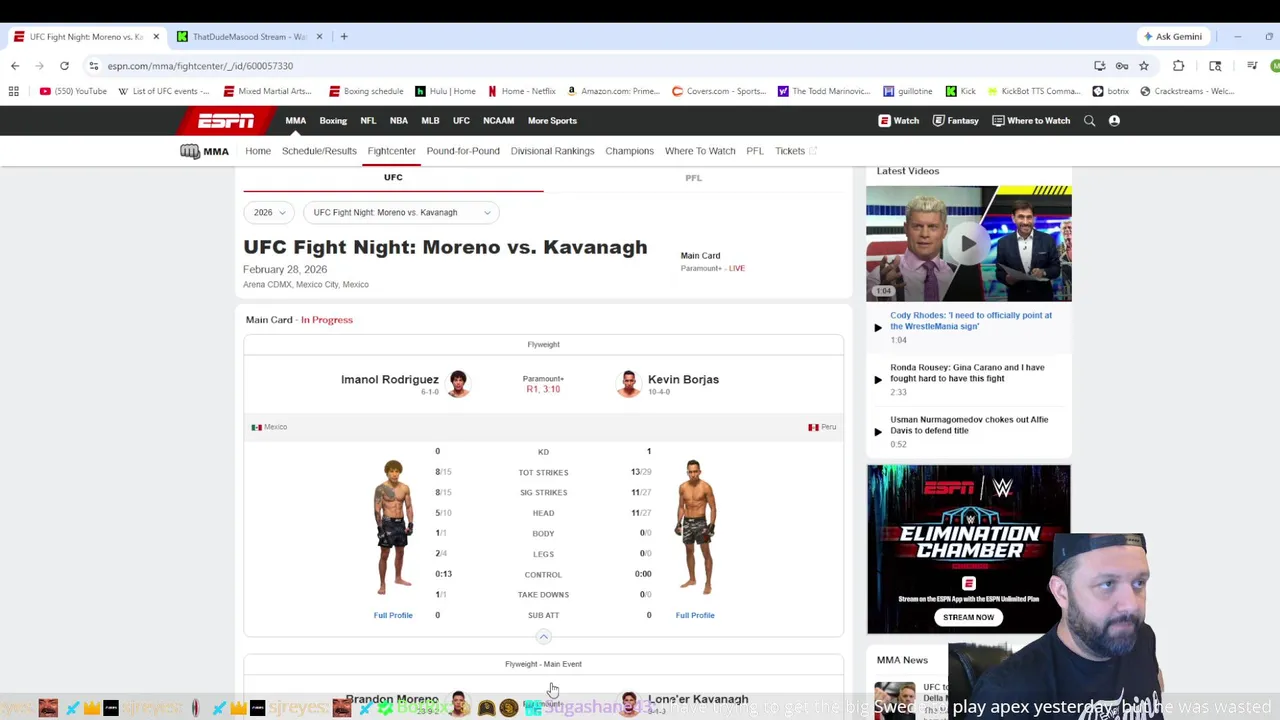The width and height of the screenshot is (1280, 720).
Task: Open Kick bookmark
Action: (x=960, y=91)
